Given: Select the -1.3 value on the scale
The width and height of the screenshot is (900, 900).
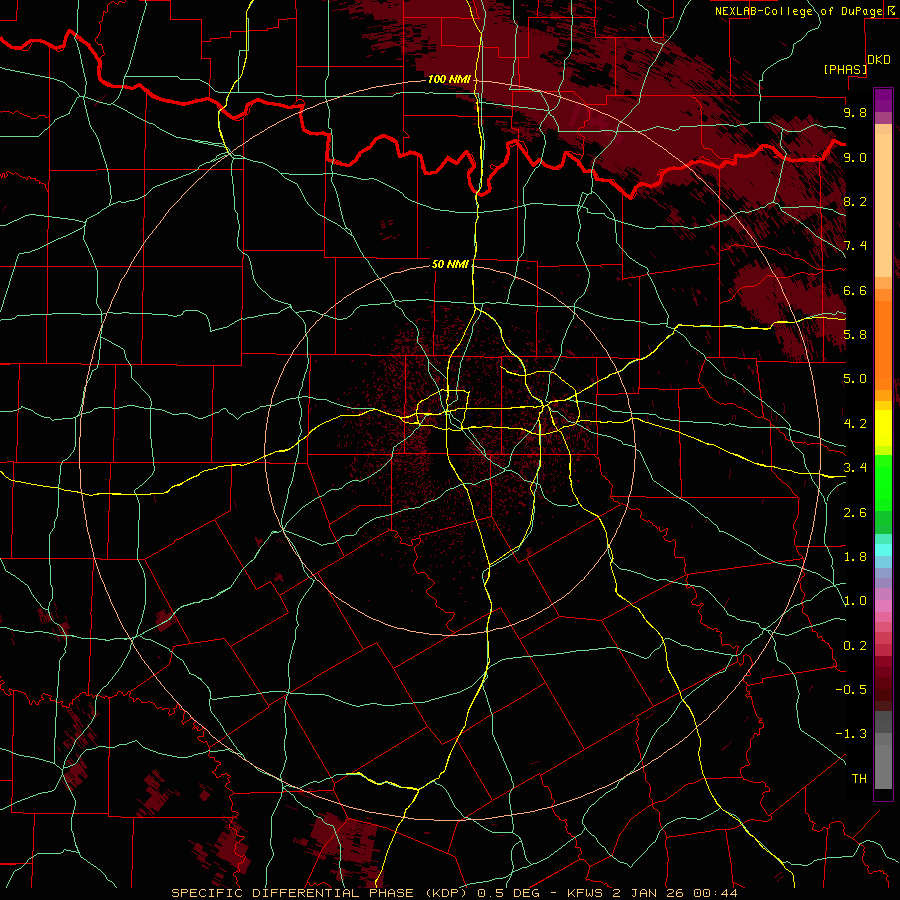Looking at the screenshot, I should pyautogui.click(x=851, y=734).
